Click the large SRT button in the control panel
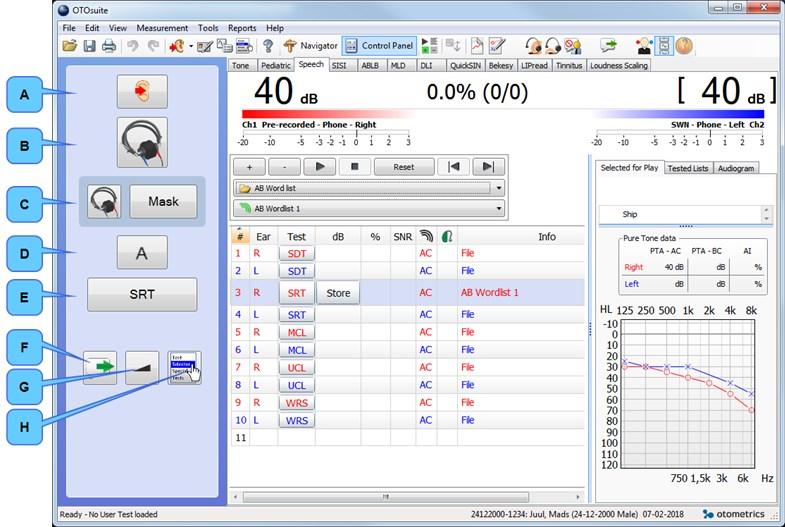The height and width of the screenshot is (527, 785). tap(142, 294)
